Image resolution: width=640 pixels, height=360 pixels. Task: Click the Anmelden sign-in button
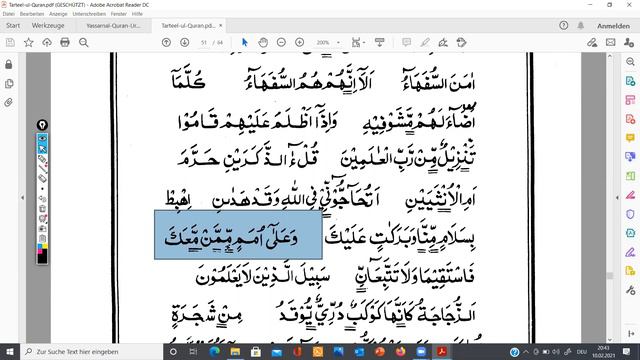613,26
